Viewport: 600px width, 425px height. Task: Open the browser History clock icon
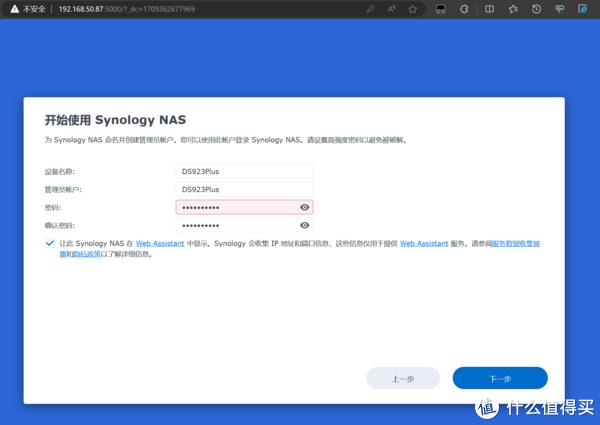coord(536,9)
